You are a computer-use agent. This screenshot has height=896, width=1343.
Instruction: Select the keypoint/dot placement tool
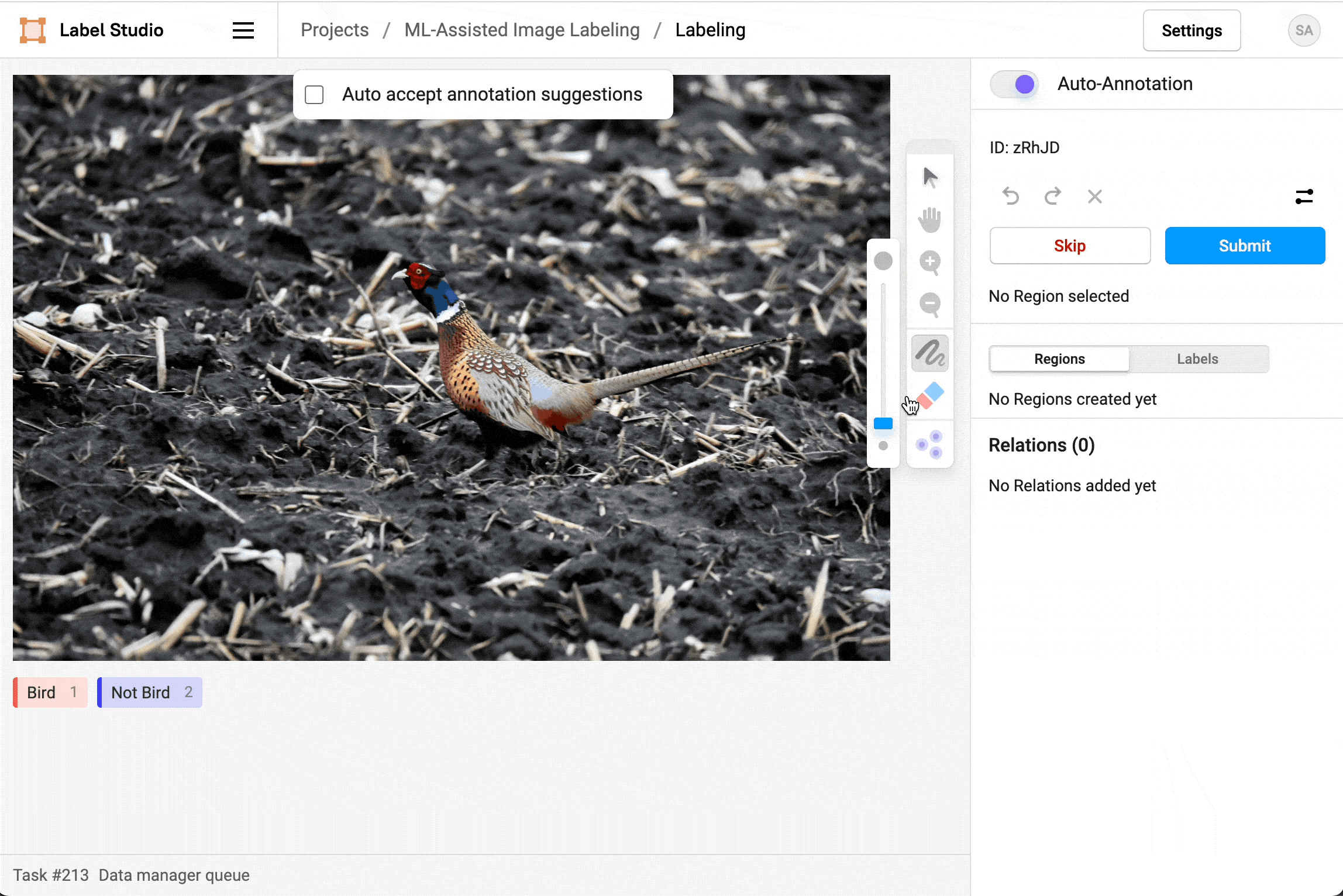pos(930,445)
